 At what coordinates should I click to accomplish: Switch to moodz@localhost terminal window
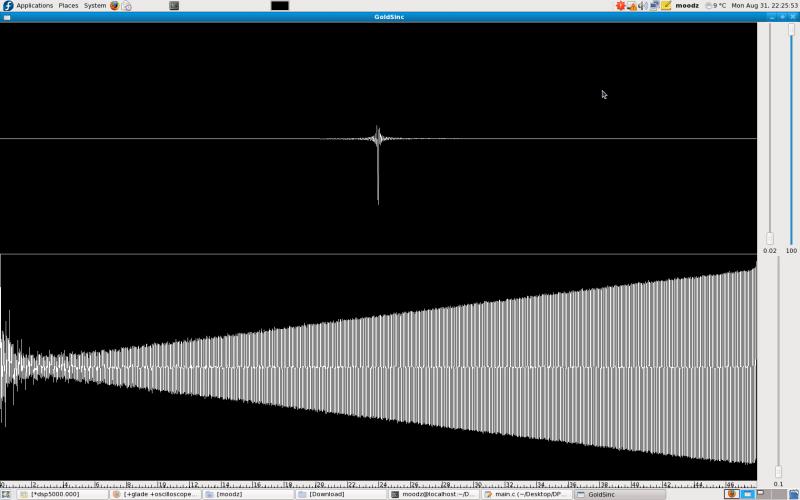pyautogui.click(x=434, y=494)
